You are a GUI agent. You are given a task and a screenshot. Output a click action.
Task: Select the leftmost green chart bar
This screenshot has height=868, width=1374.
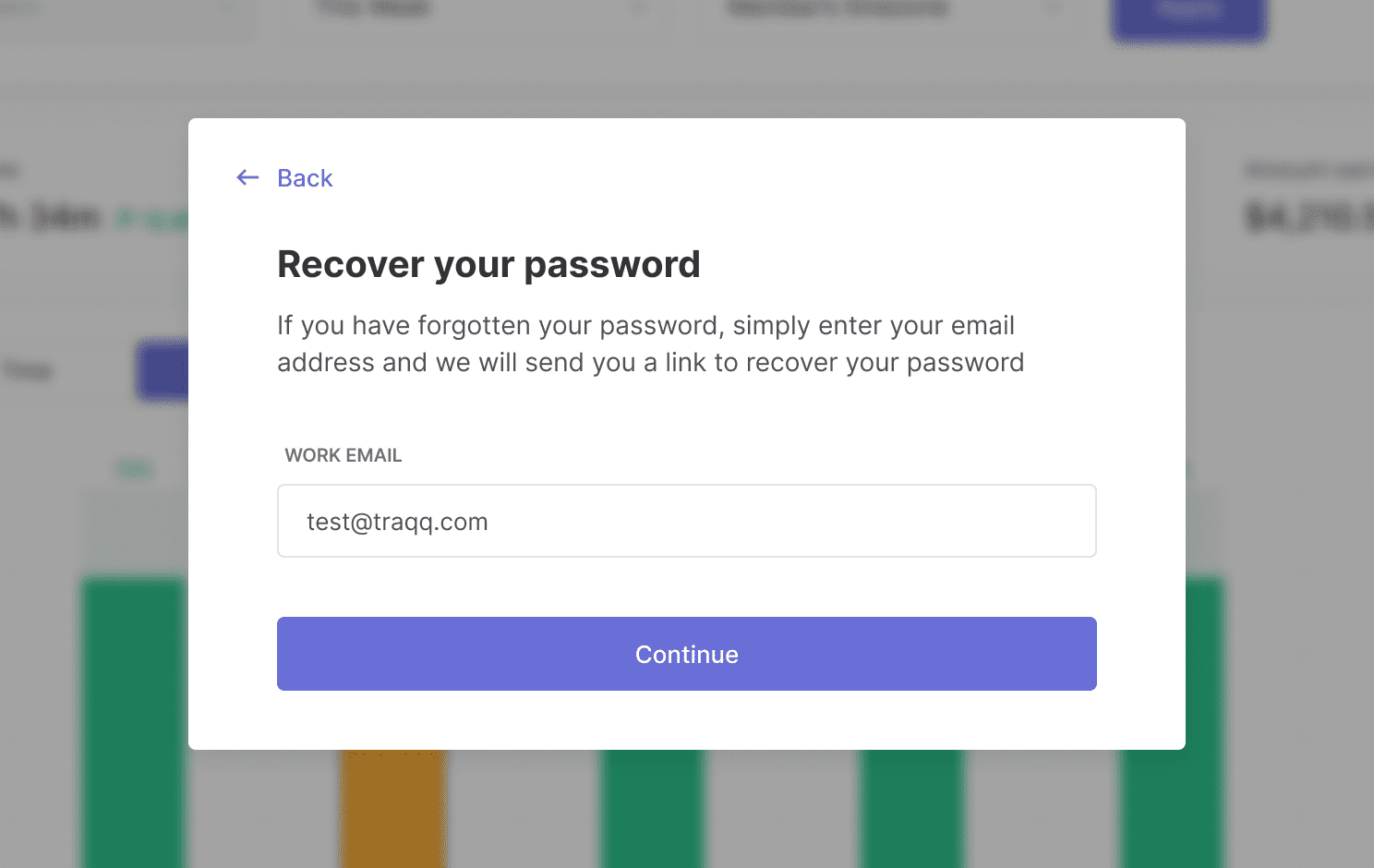click(x=135, y=722)
